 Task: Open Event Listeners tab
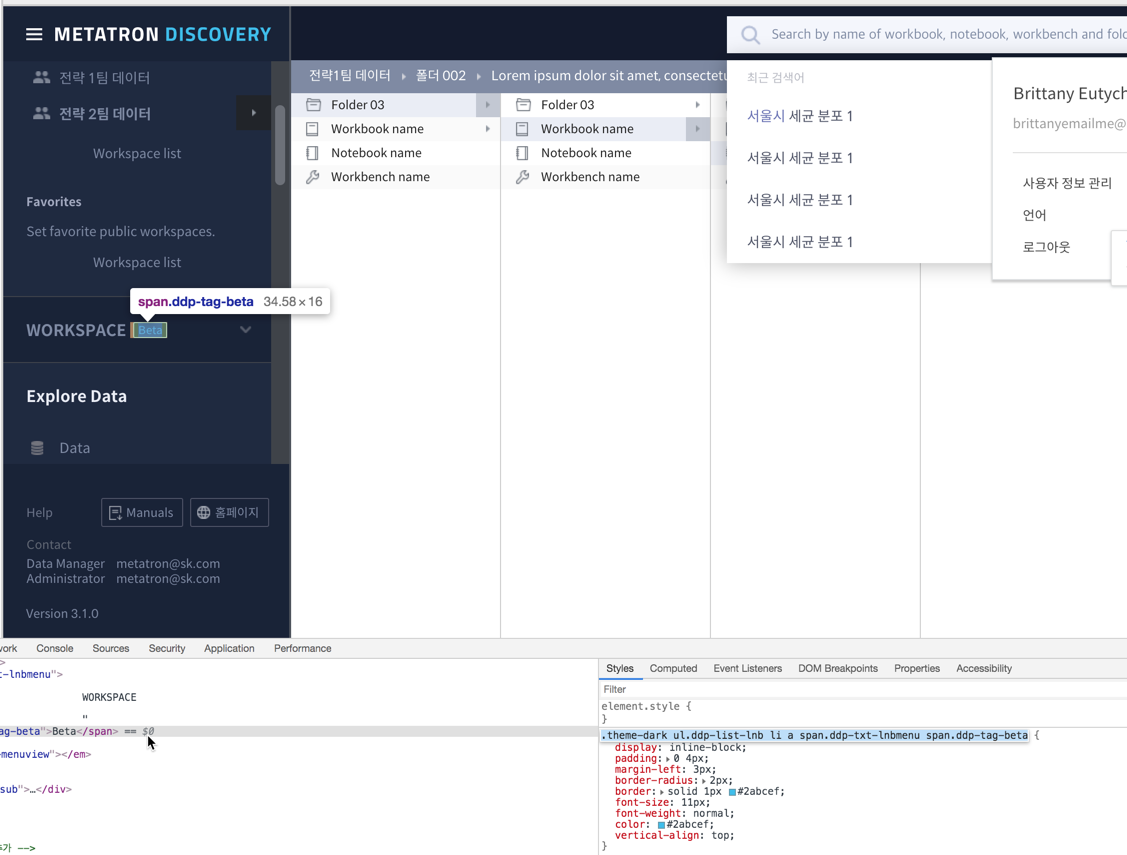(748, 668)
